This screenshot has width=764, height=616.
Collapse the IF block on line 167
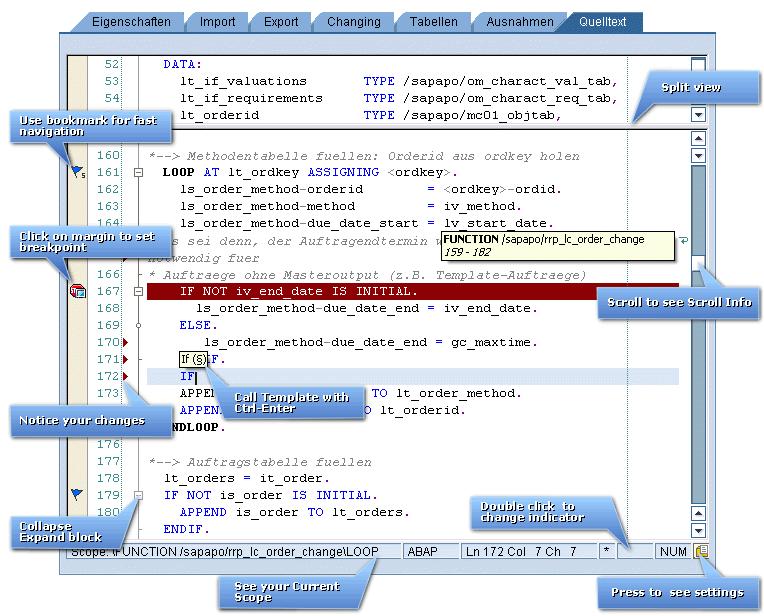pos(139,291)
